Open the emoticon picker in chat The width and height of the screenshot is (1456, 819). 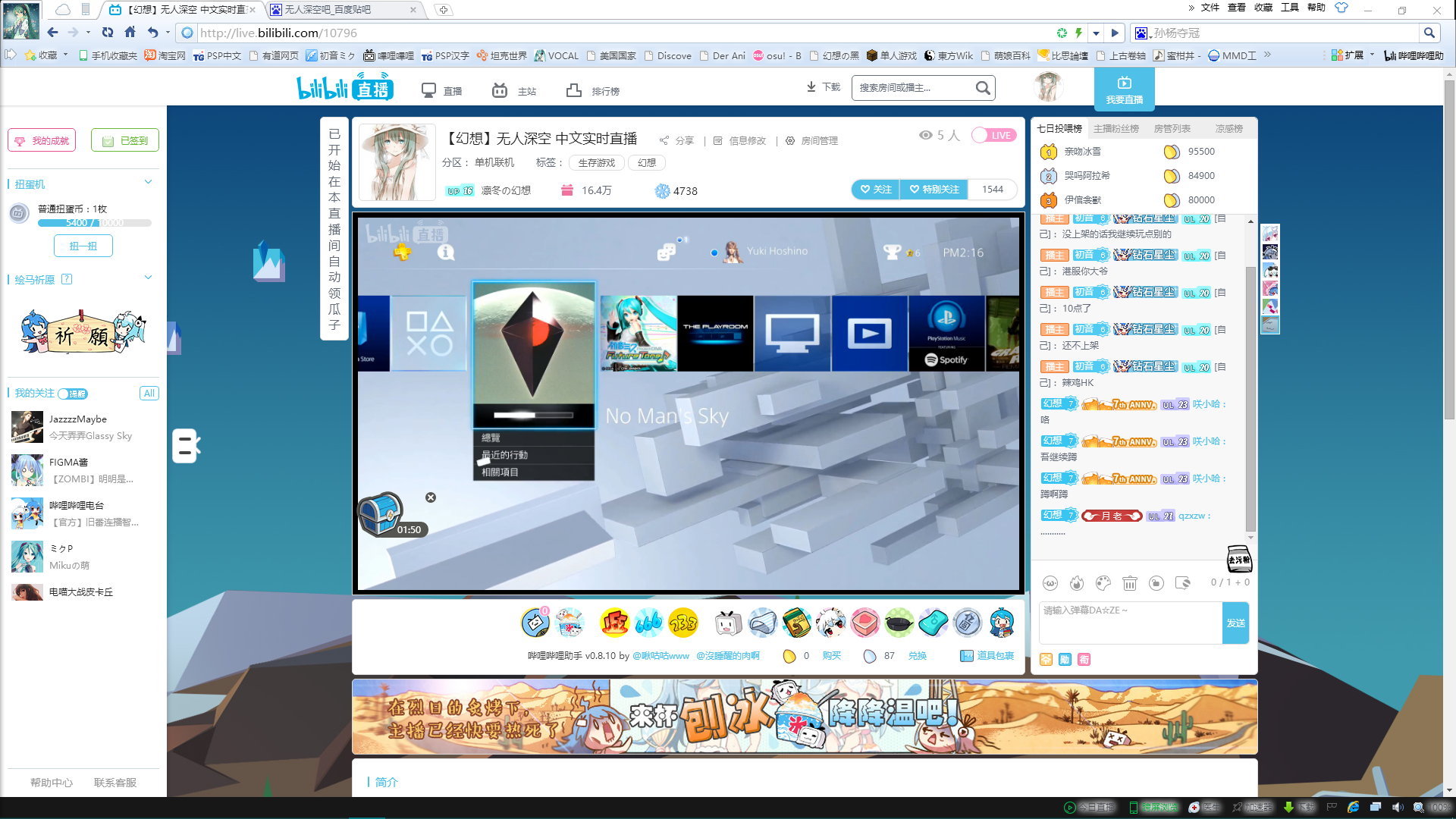coord(1050,583)
